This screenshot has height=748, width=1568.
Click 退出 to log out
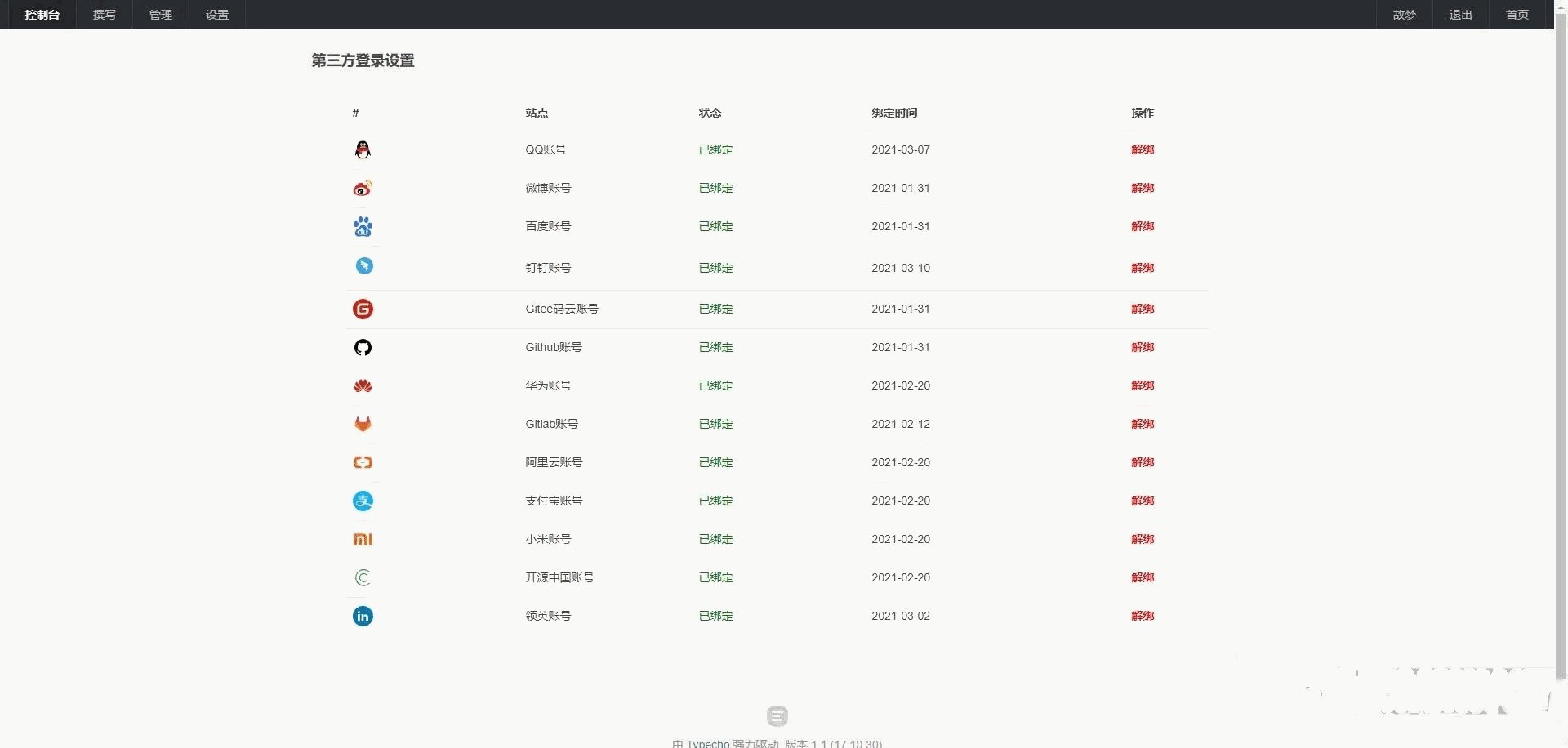[1460, 15]
